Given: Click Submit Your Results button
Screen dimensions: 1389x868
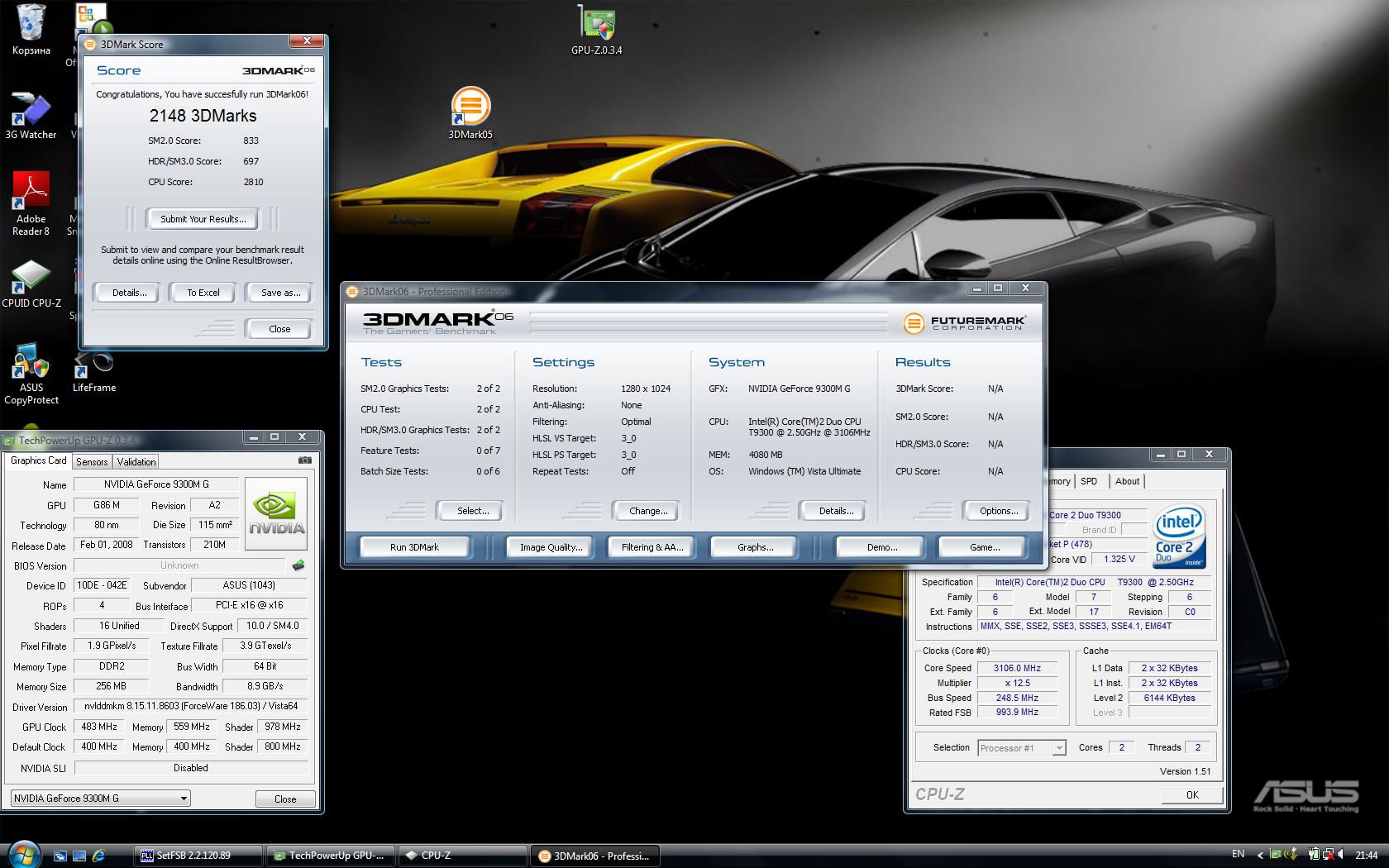Looking at the screenshot, I should tap(203, 219).
